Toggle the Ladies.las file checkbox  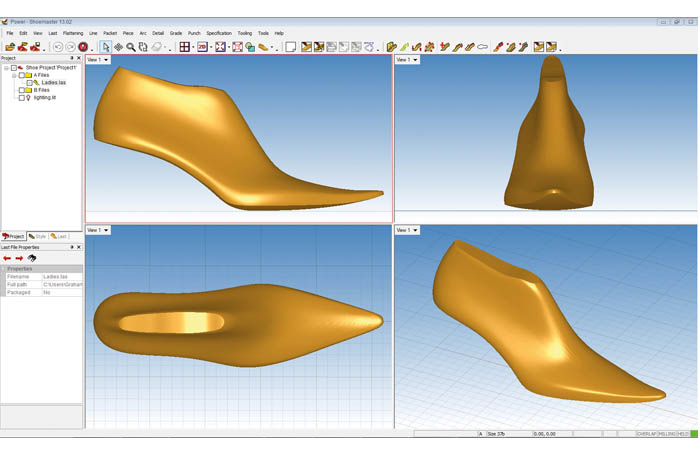coord(29,82)
